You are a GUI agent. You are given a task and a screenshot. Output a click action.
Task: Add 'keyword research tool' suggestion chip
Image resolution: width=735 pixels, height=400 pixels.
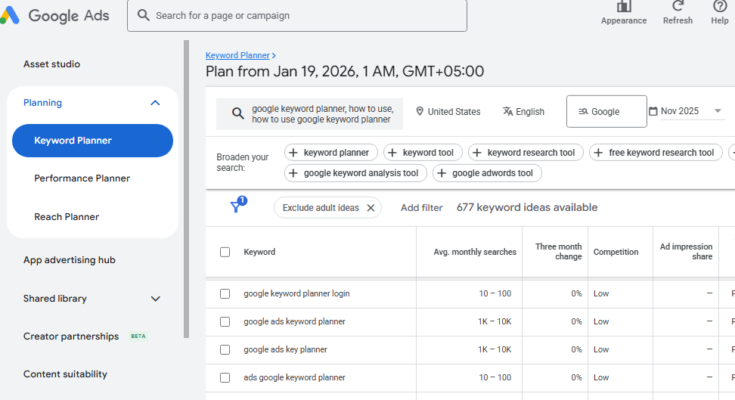(525, 152)
